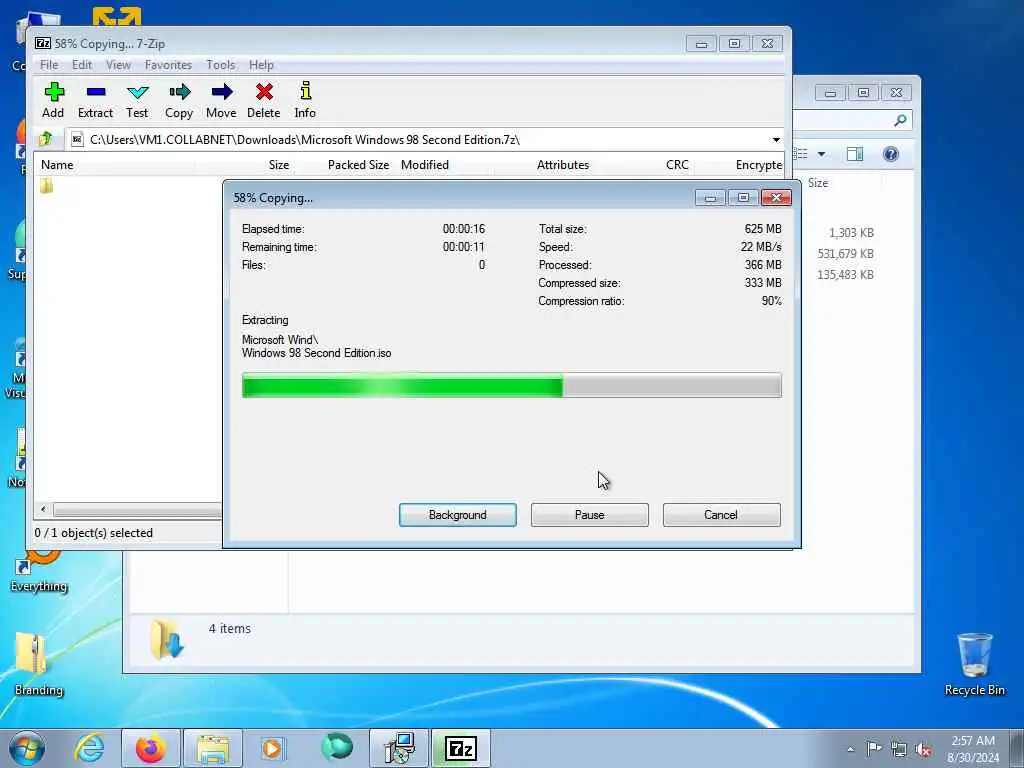The image size is (1024, 768).
Task: Pause the copying operation
Action: coord(590,515)
